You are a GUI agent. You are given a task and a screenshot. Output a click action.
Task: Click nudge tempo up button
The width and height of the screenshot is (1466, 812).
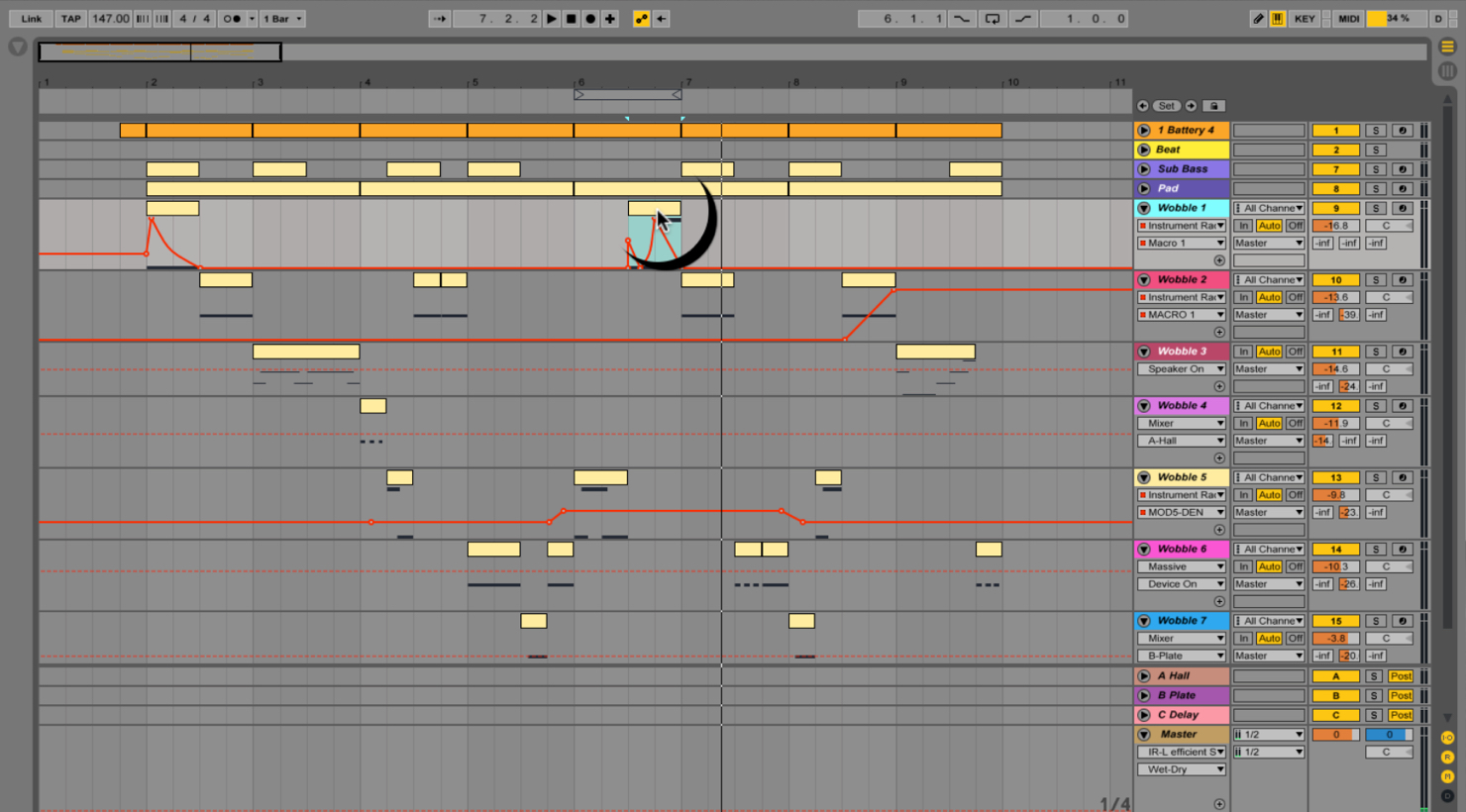(x=161, y=18)
